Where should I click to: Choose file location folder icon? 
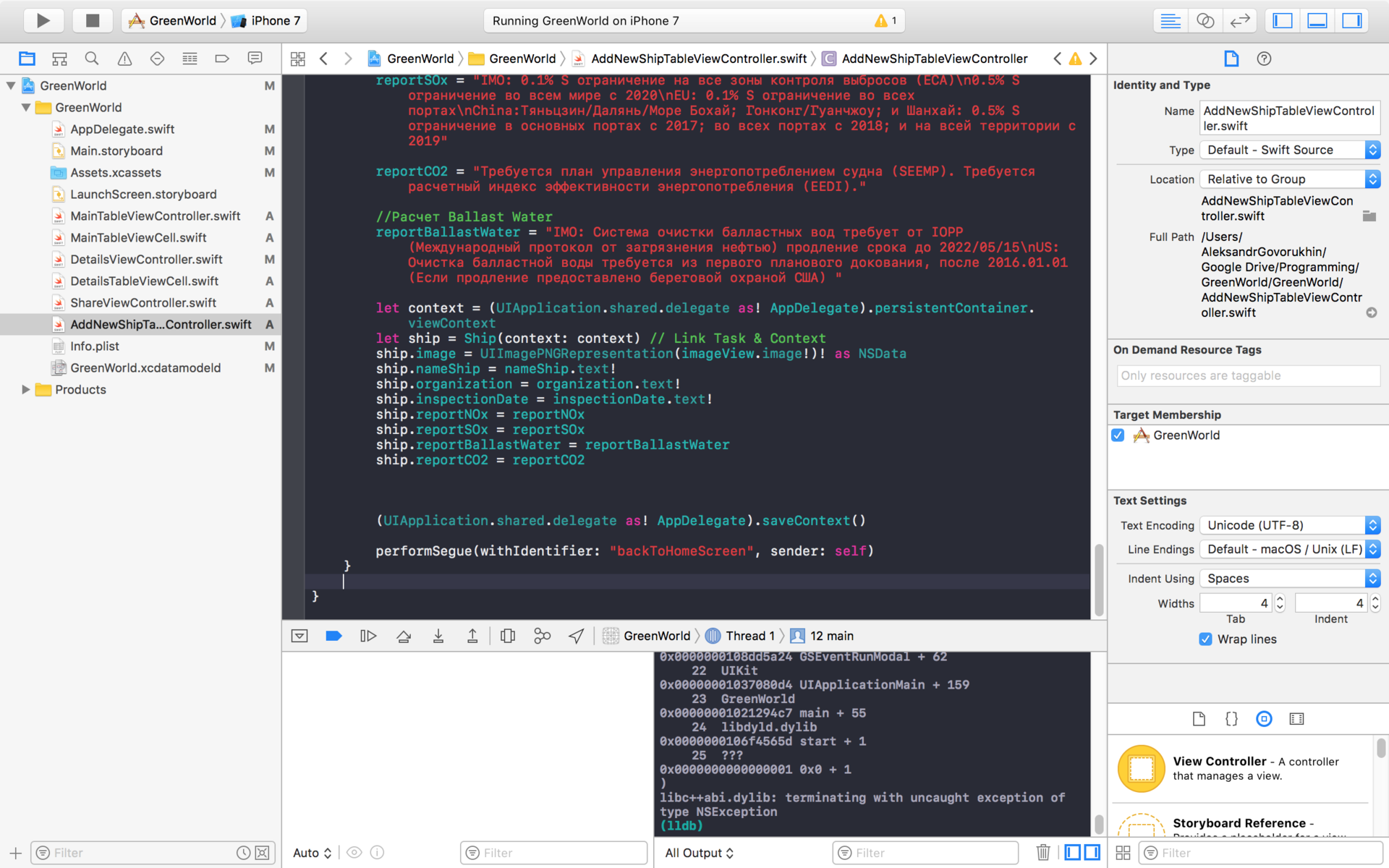[1369, 216]
